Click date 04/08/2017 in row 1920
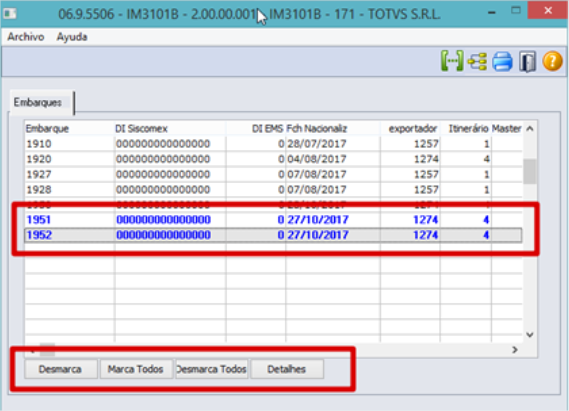 (316, 159)
